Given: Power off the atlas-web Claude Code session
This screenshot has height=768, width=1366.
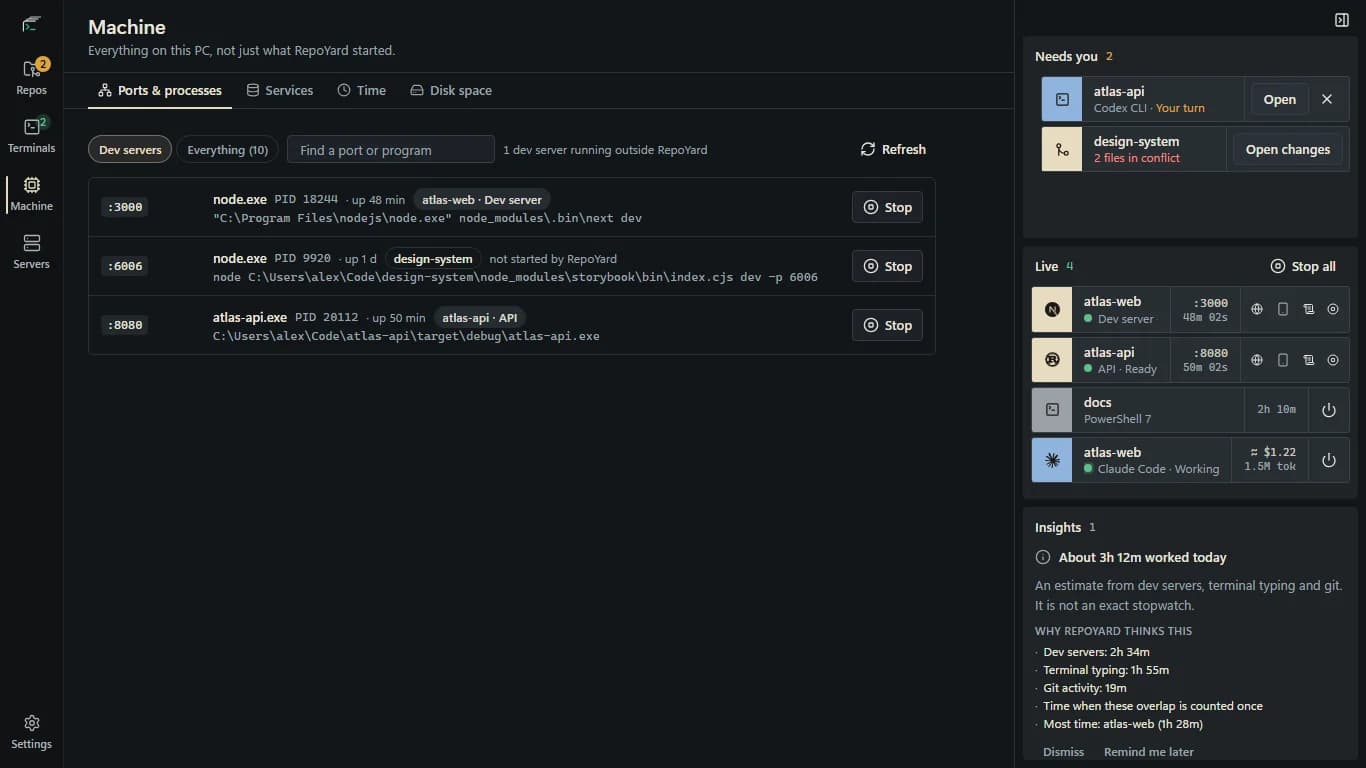Looking at the screenshot, I should click(x=1329, y=460).
